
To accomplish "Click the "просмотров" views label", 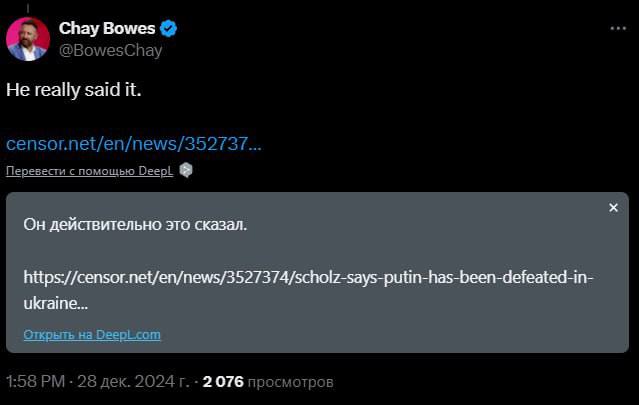I will tap(291, 382).
